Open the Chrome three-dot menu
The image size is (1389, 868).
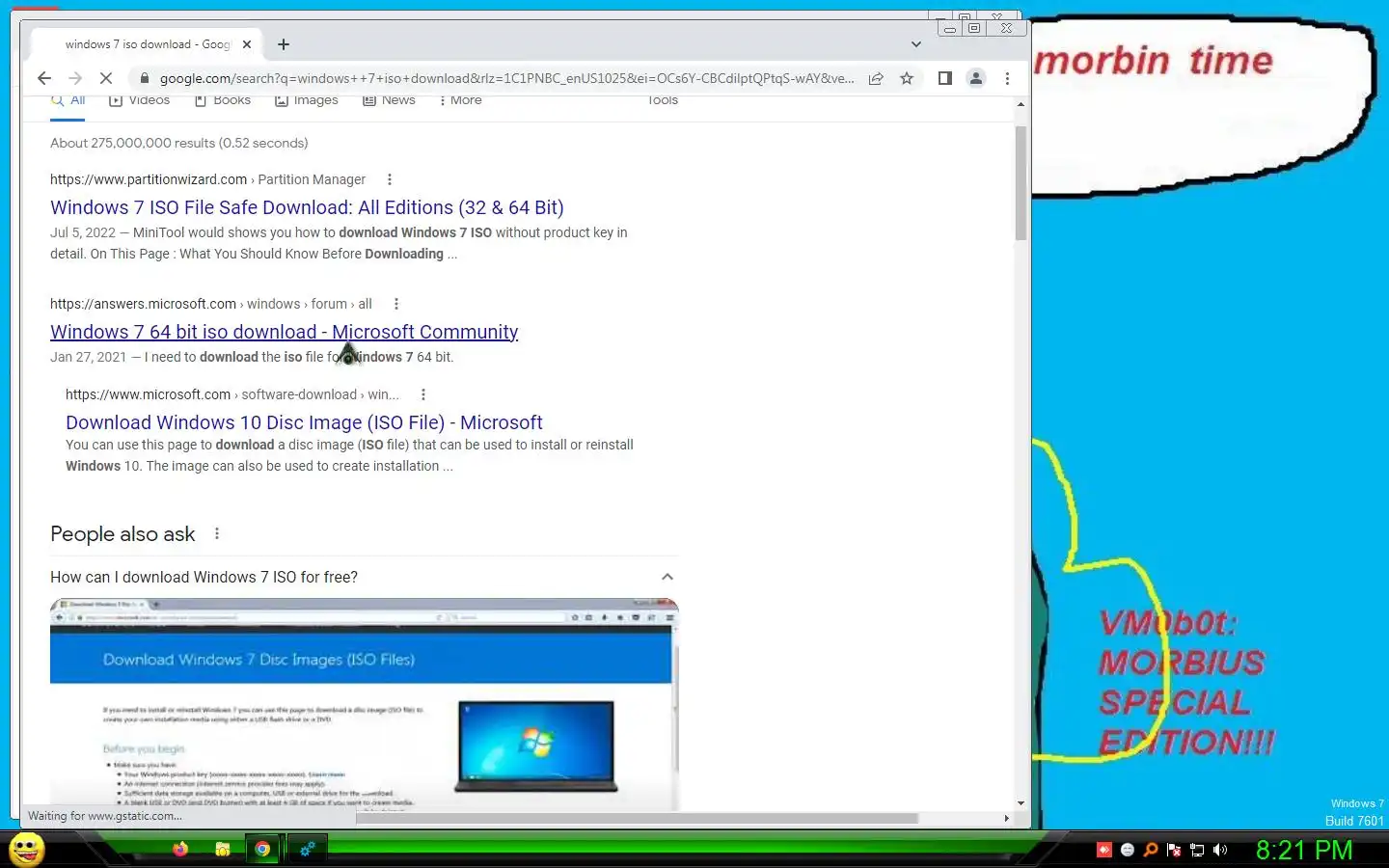point(1007,78)
